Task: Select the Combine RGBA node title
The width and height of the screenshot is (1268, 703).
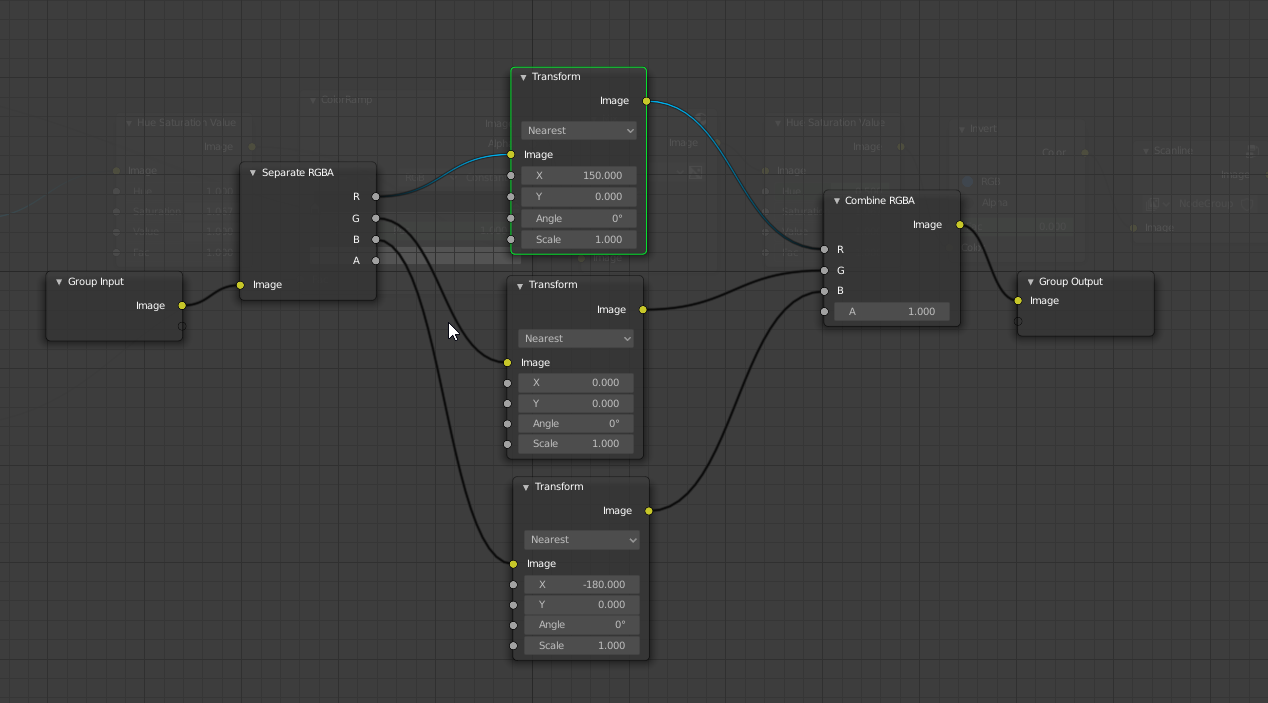Action: point(879,201)
